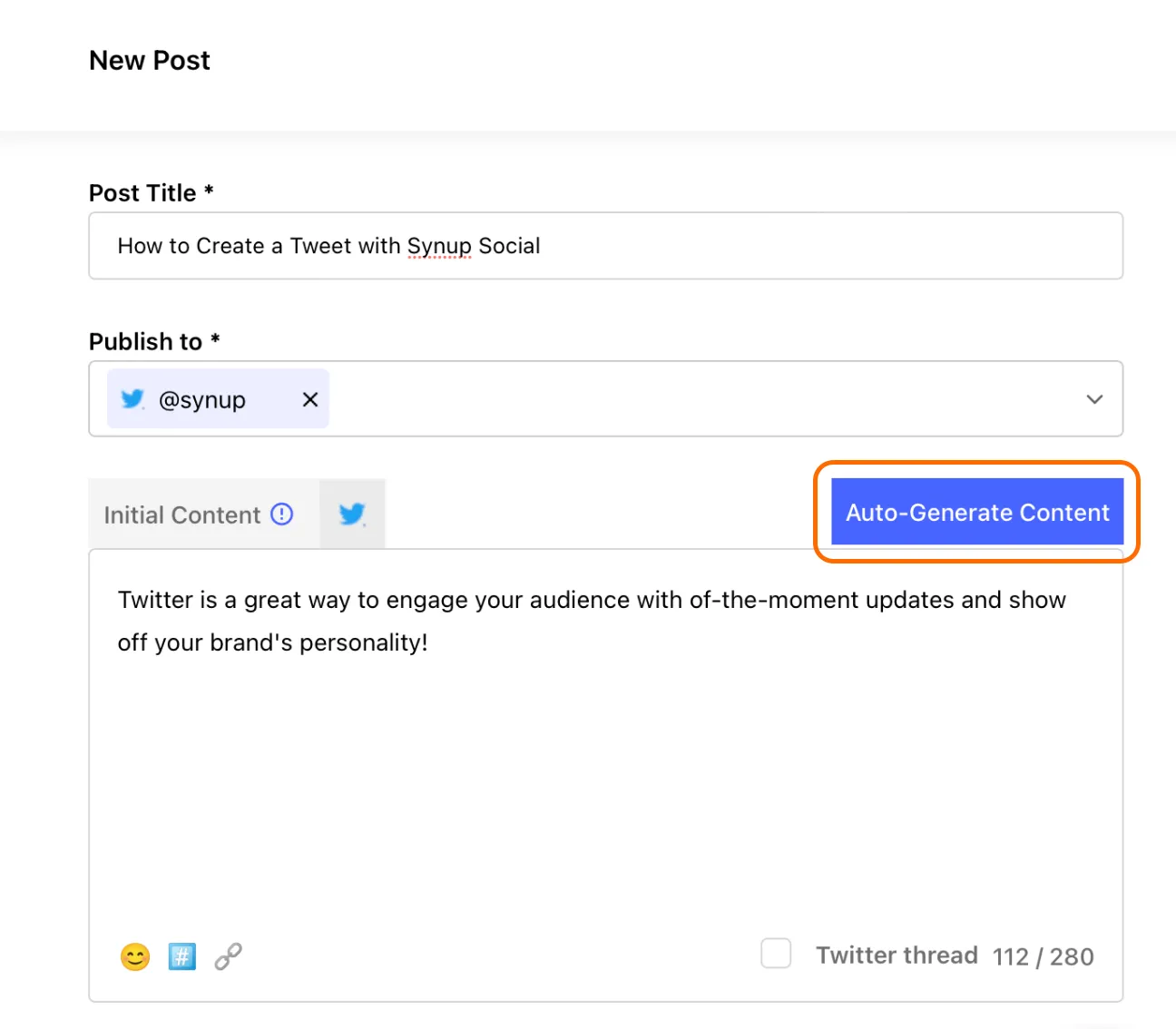Image resolution: width=1176 pixels, height=1029 pixels.
Task: Click the Twitter thread label
Action: coord(897,955)
